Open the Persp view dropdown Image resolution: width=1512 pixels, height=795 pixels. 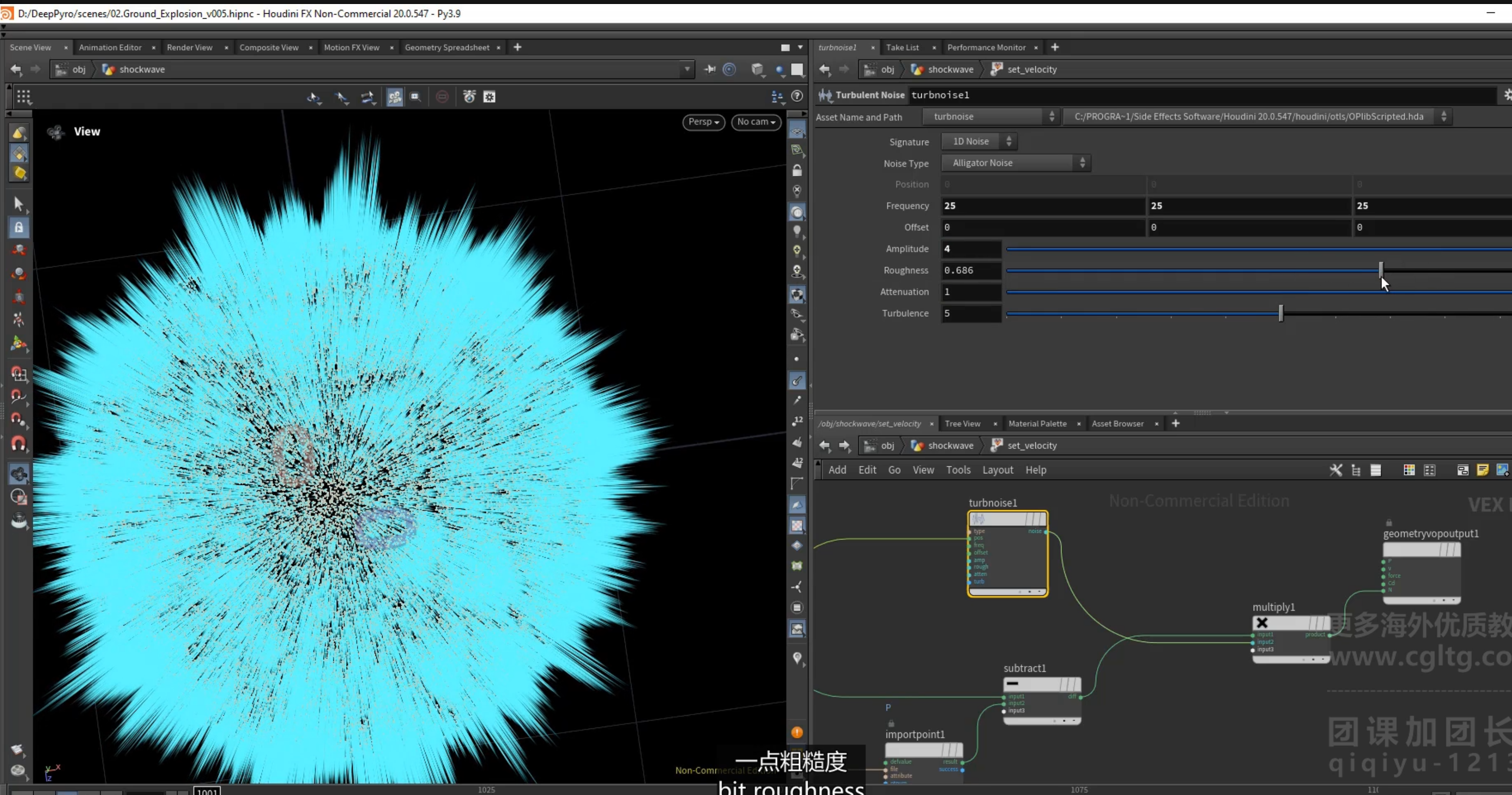[703, 122]
